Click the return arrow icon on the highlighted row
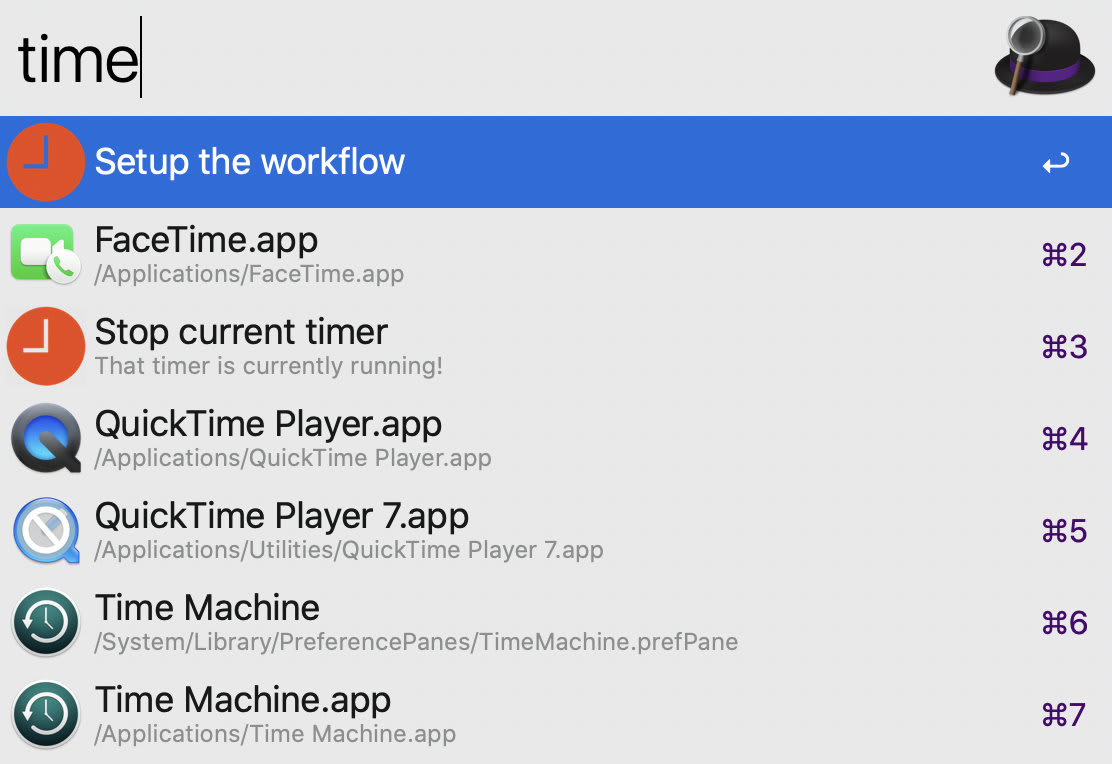Viewport: 1112px width, 764px height. [1056, 163]
